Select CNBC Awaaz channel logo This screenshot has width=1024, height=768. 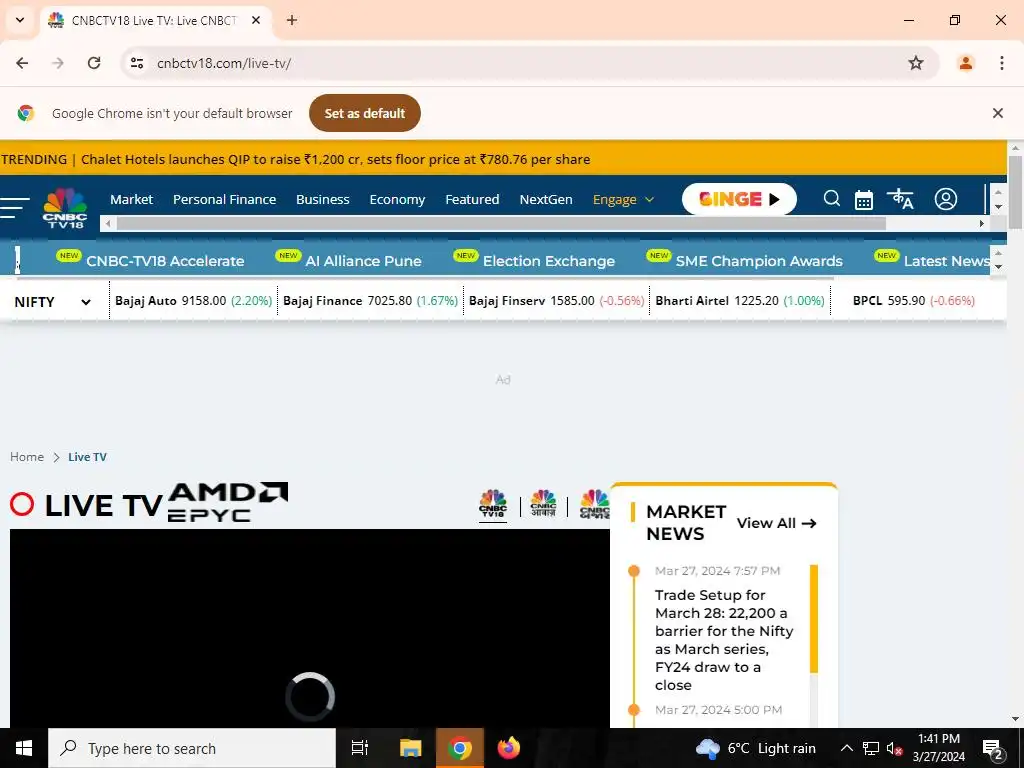pos(543,504)
